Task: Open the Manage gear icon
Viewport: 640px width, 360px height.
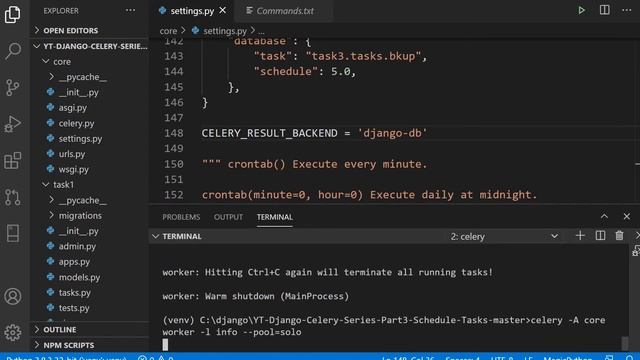Action: tap(13, 333)
